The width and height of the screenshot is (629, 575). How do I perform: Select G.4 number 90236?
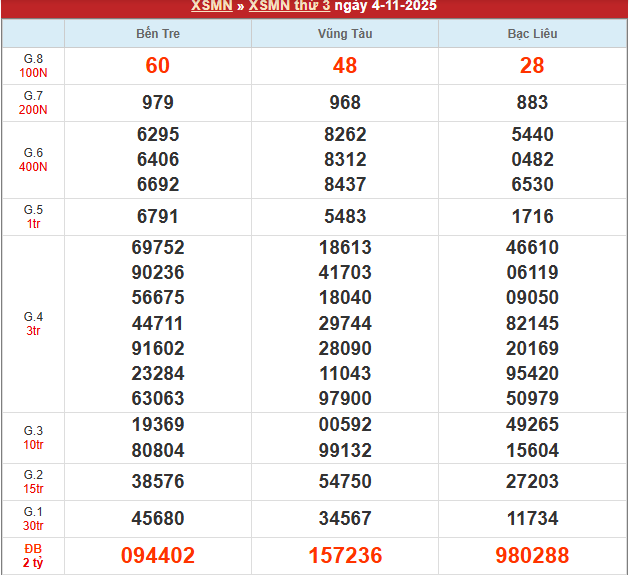click(158, 272)
